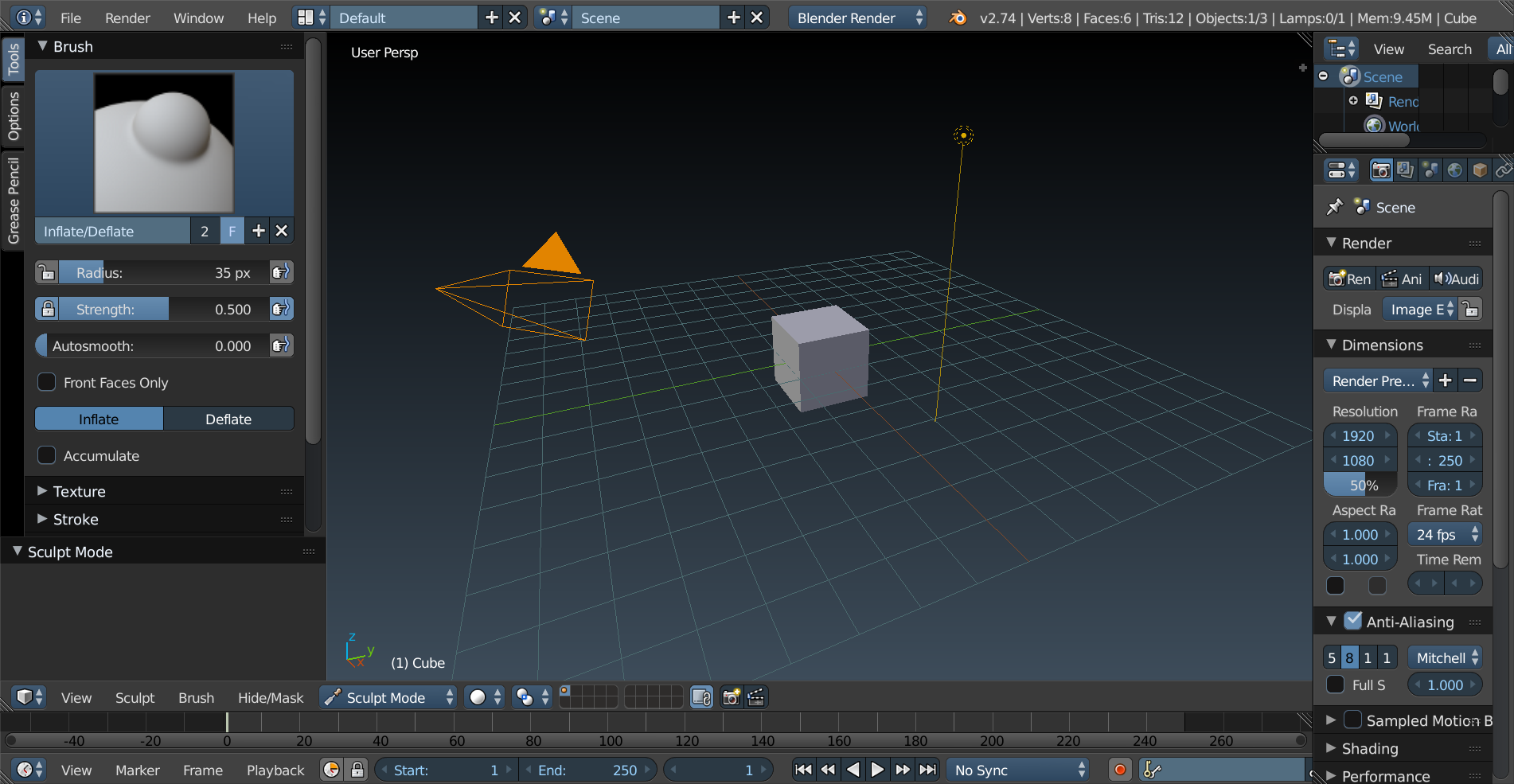Click OpenGL render image icon
Viewport: 1514px width, 784px height.
(x=730, y=697)
